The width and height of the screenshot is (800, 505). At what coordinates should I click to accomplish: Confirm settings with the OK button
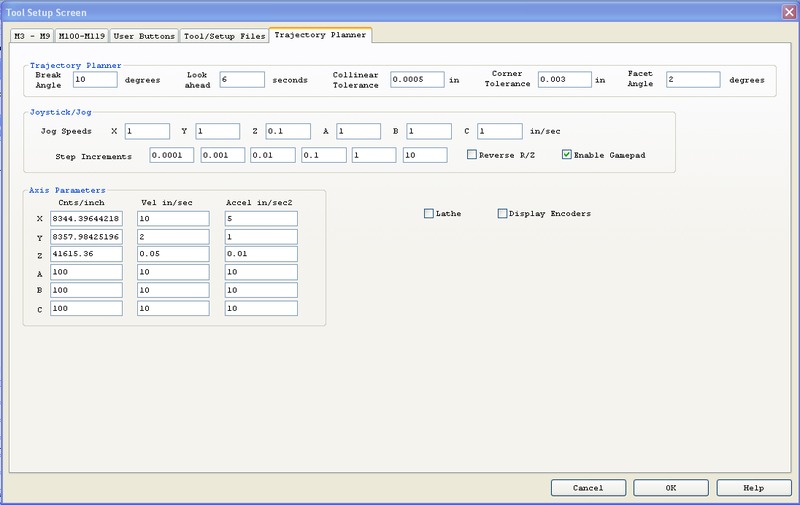pyautogui.click(x=670, y=487)
